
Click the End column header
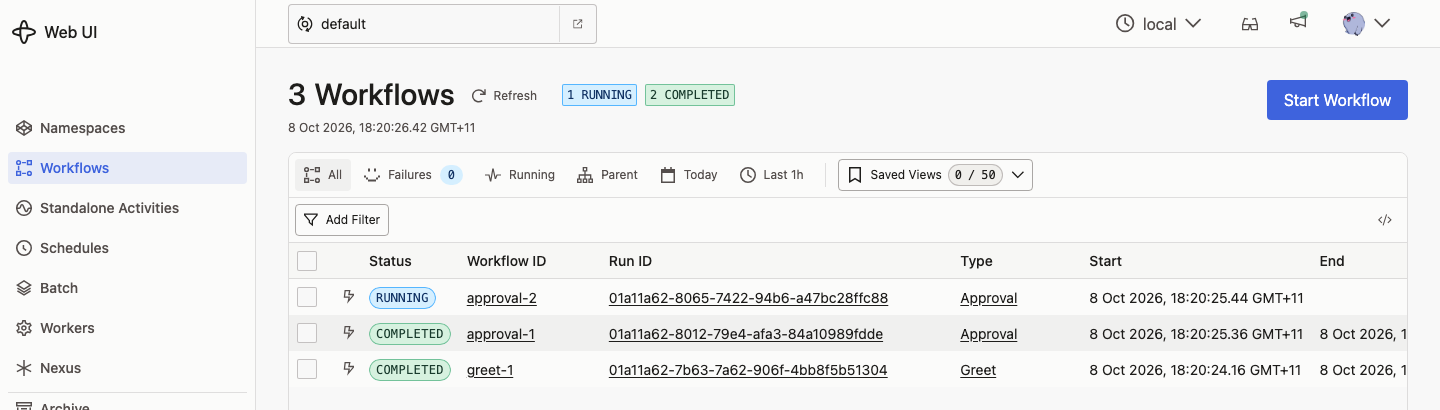click(x=1332, y=261)
